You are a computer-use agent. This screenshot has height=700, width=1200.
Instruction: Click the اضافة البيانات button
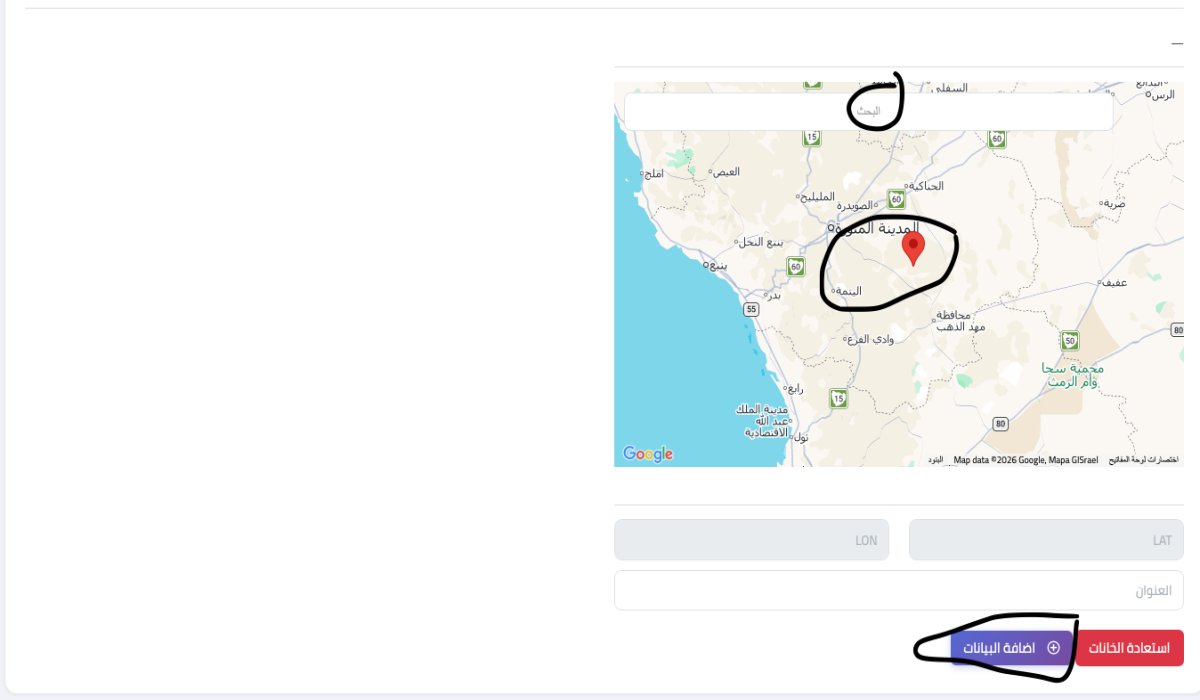click(1011, 648)
